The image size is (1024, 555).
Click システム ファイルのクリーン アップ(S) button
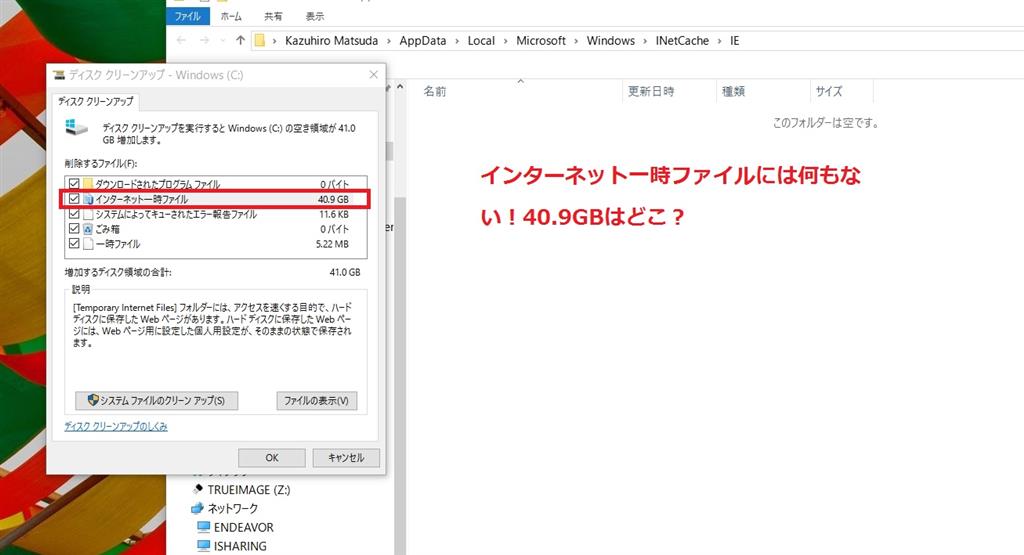click(157, 400)
